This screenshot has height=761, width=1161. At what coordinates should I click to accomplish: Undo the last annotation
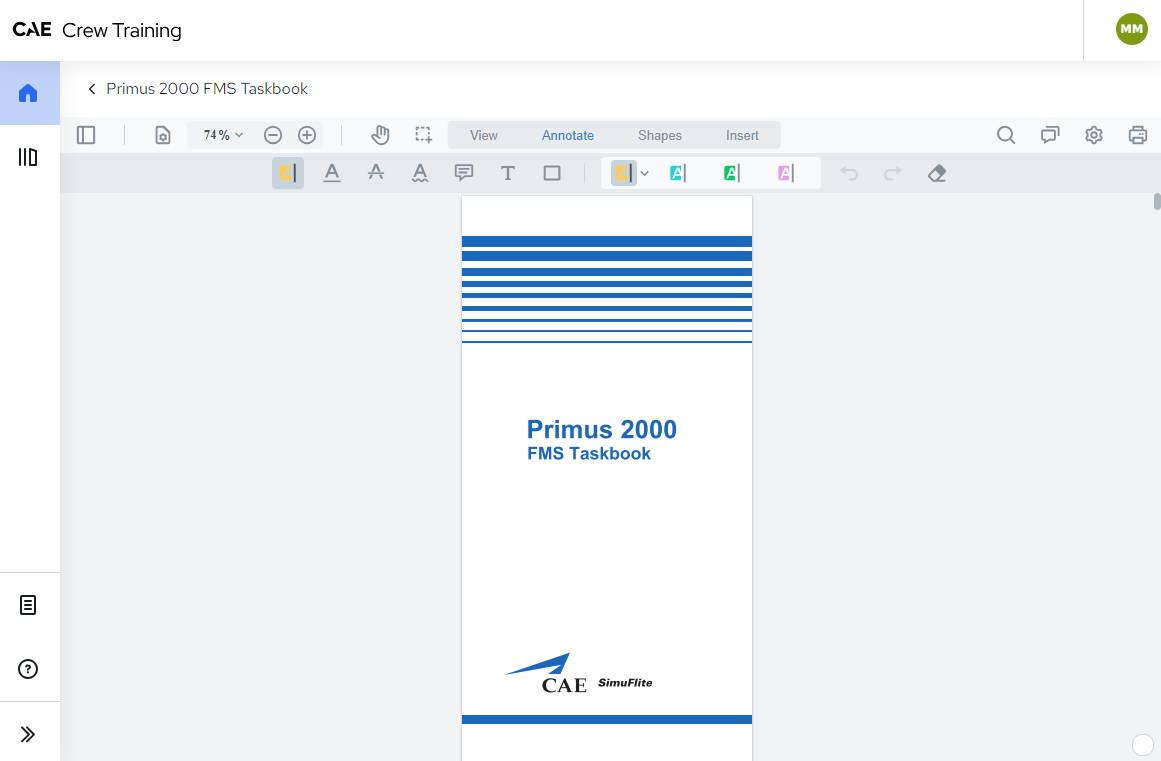tap(849, 173)
